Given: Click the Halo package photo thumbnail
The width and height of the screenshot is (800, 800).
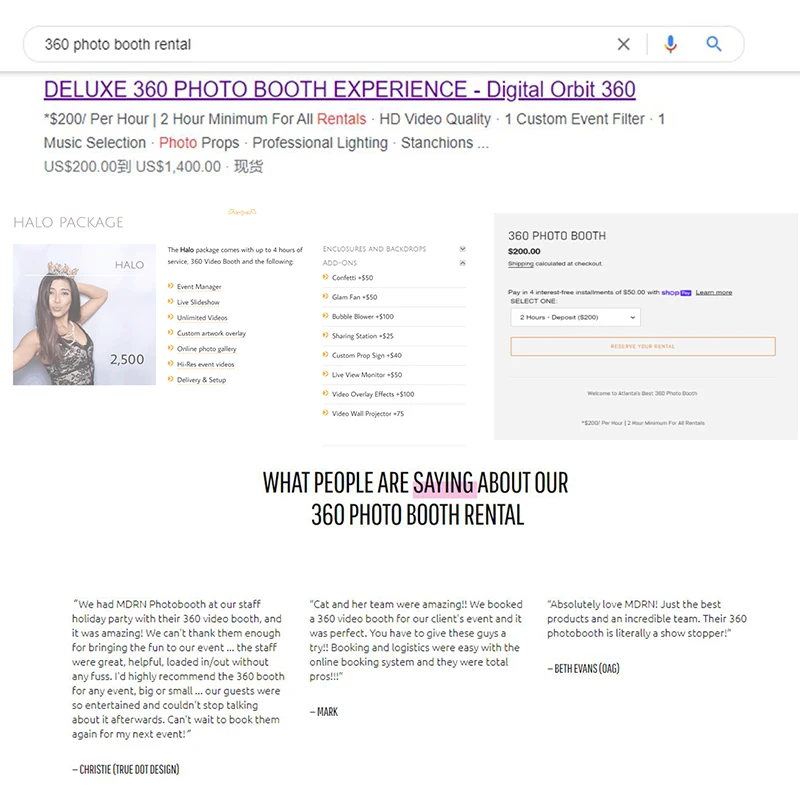Looking at the screenshot, I should coord(84,314).
